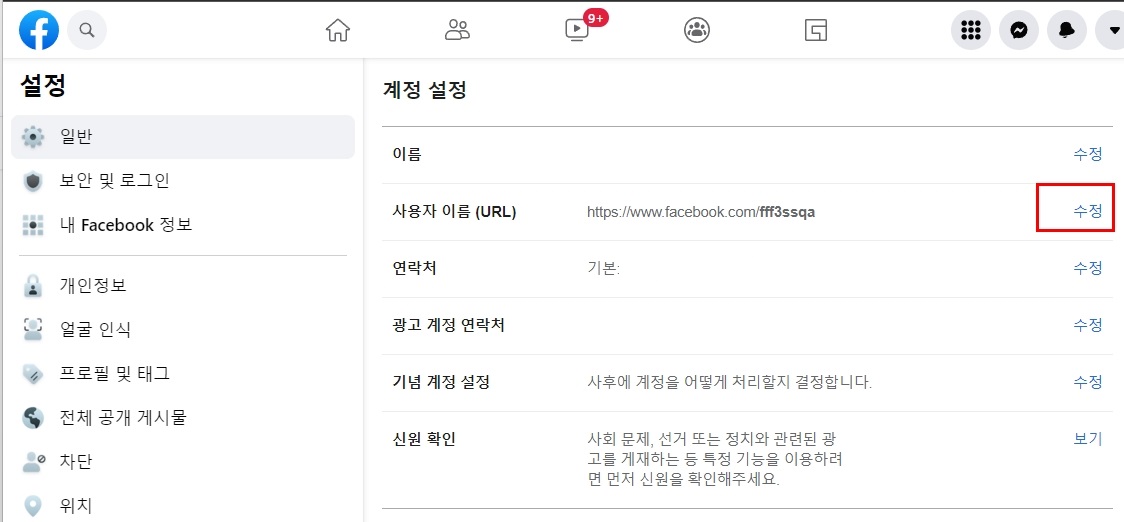Click the 이름 row label

tap(407, 154)
